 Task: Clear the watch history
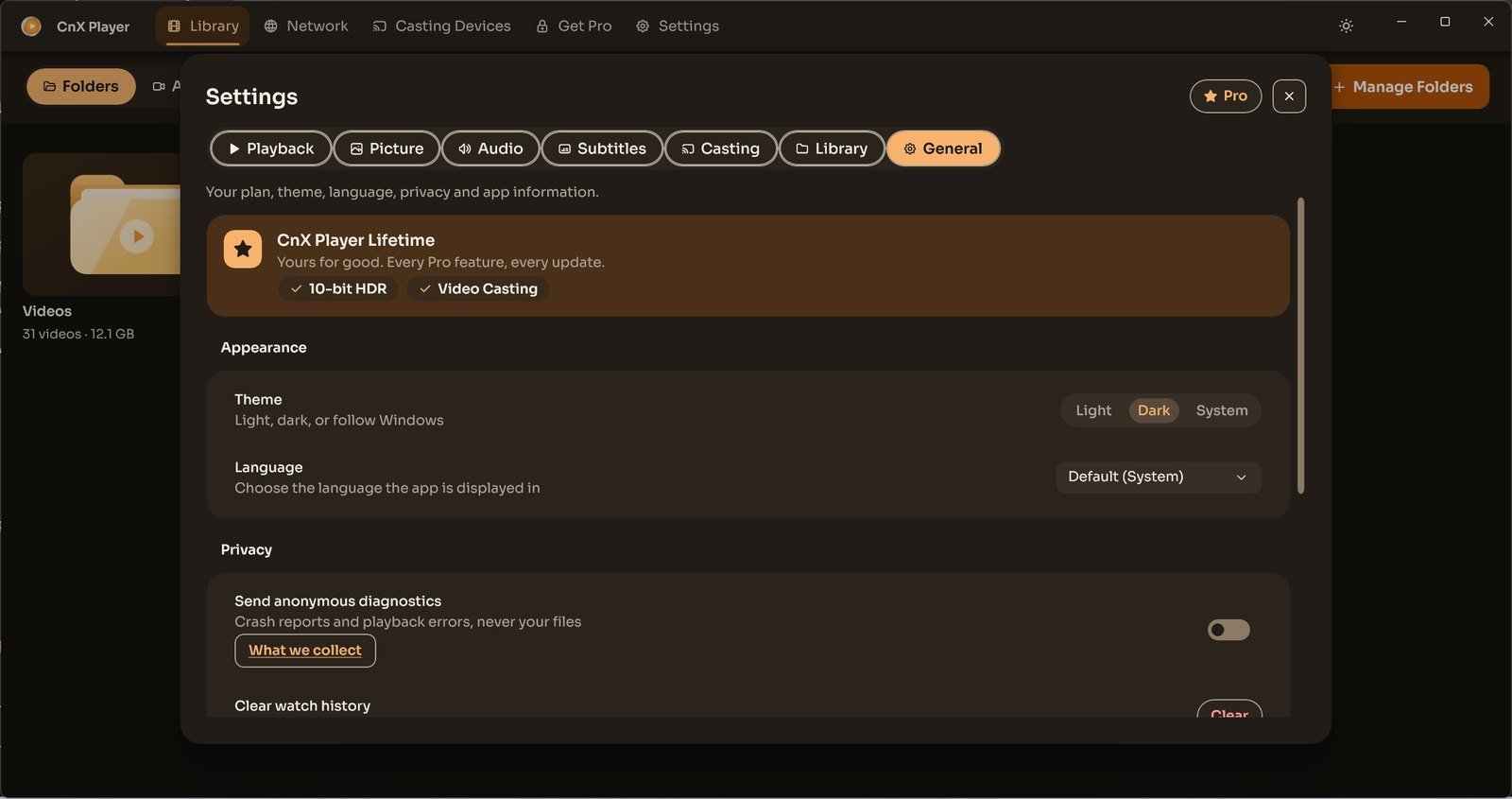click(1229, 711)
